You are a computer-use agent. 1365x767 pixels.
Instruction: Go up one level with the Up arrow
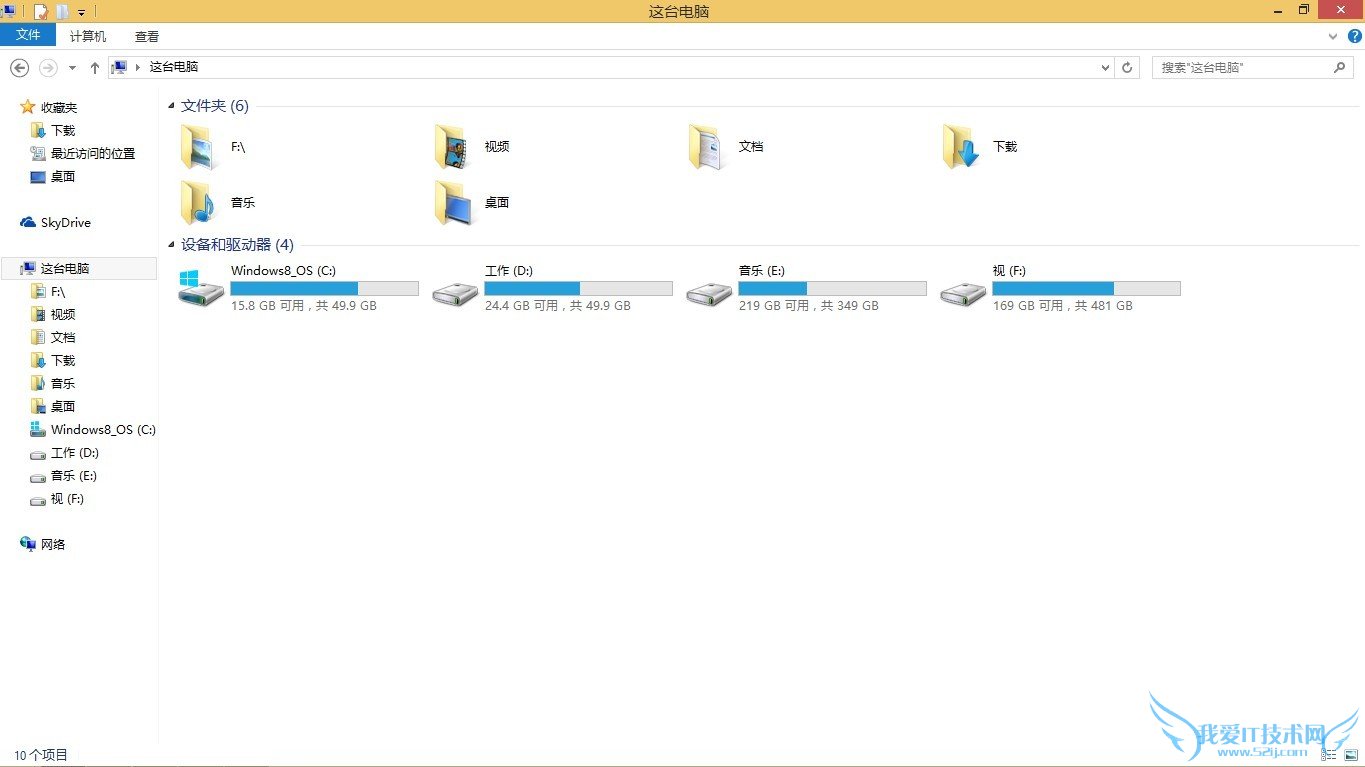click(95, 67)
